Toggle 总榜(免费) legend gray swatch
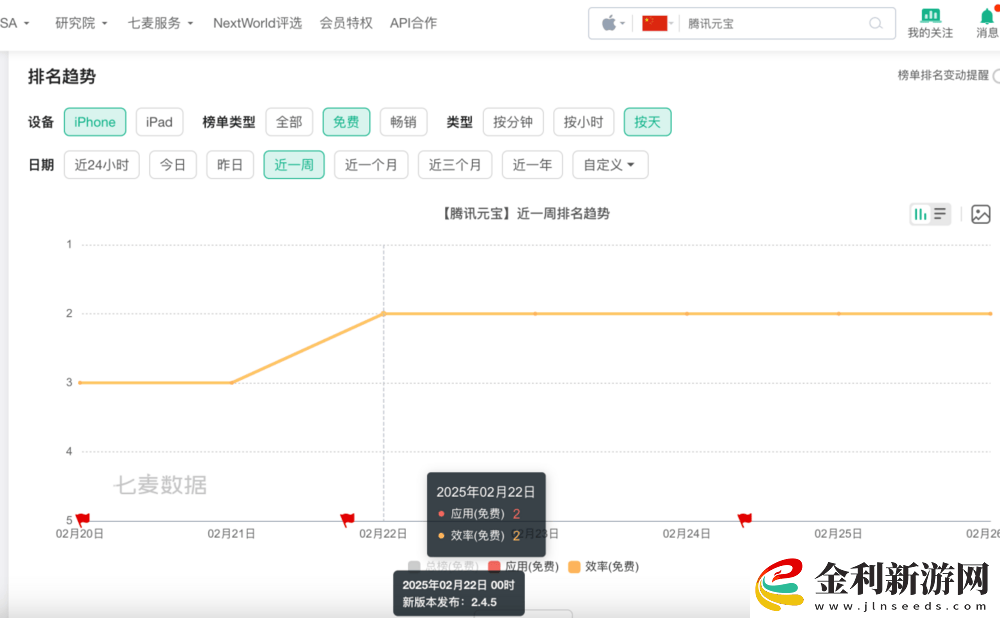 [414, 566]
